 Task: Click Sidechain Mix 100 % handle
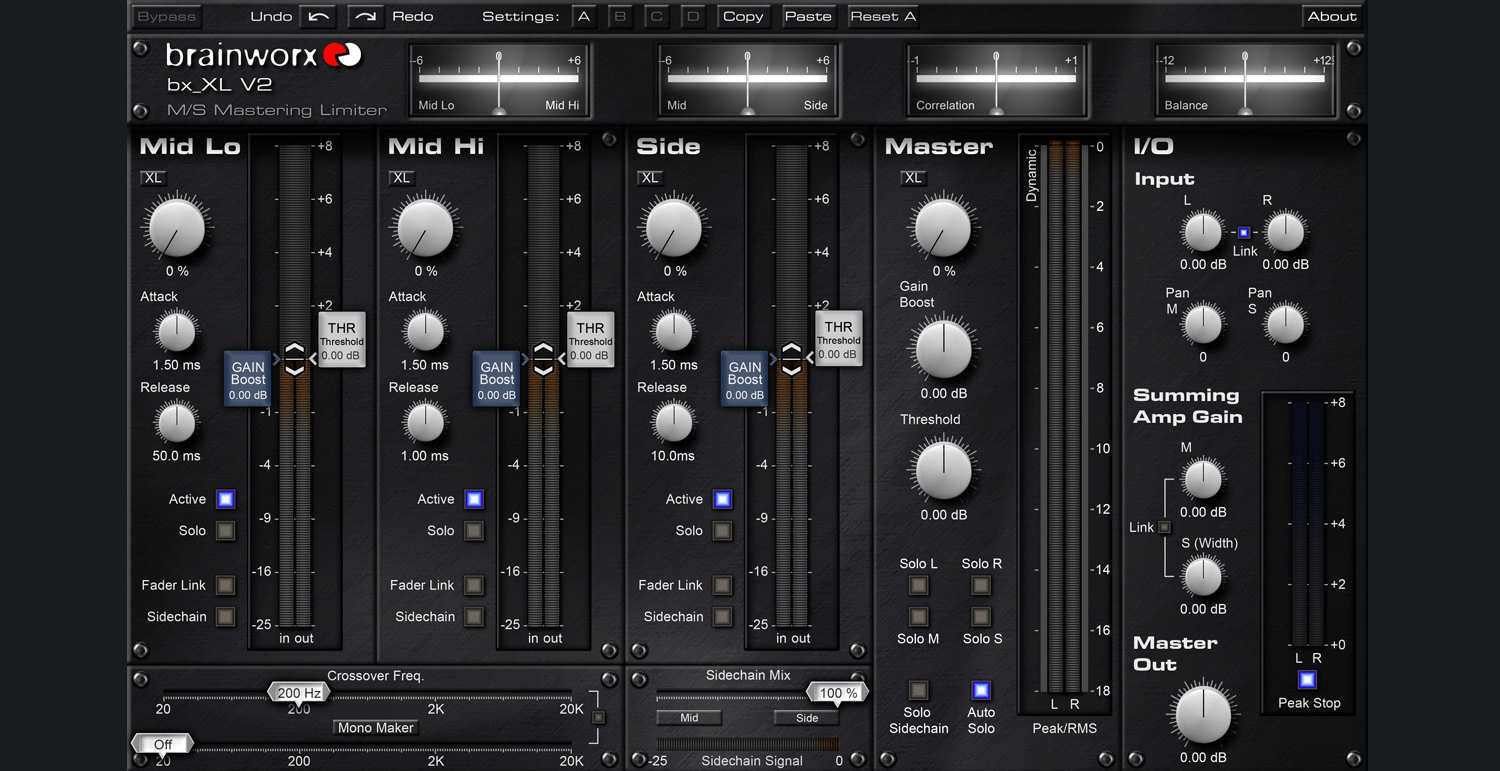click(x=837, y=692)
